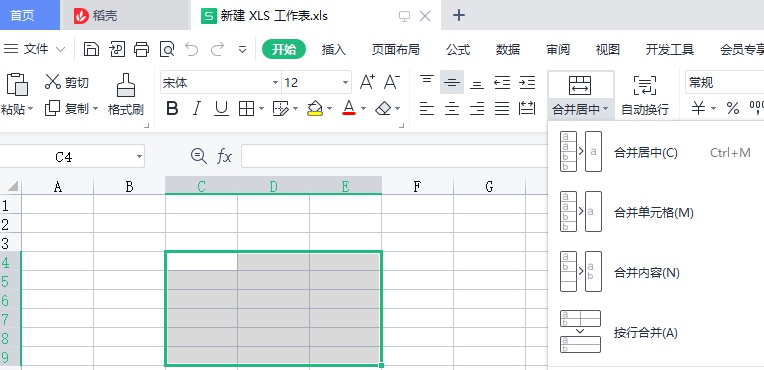Click the fx insert function icon

click(224, 156)
